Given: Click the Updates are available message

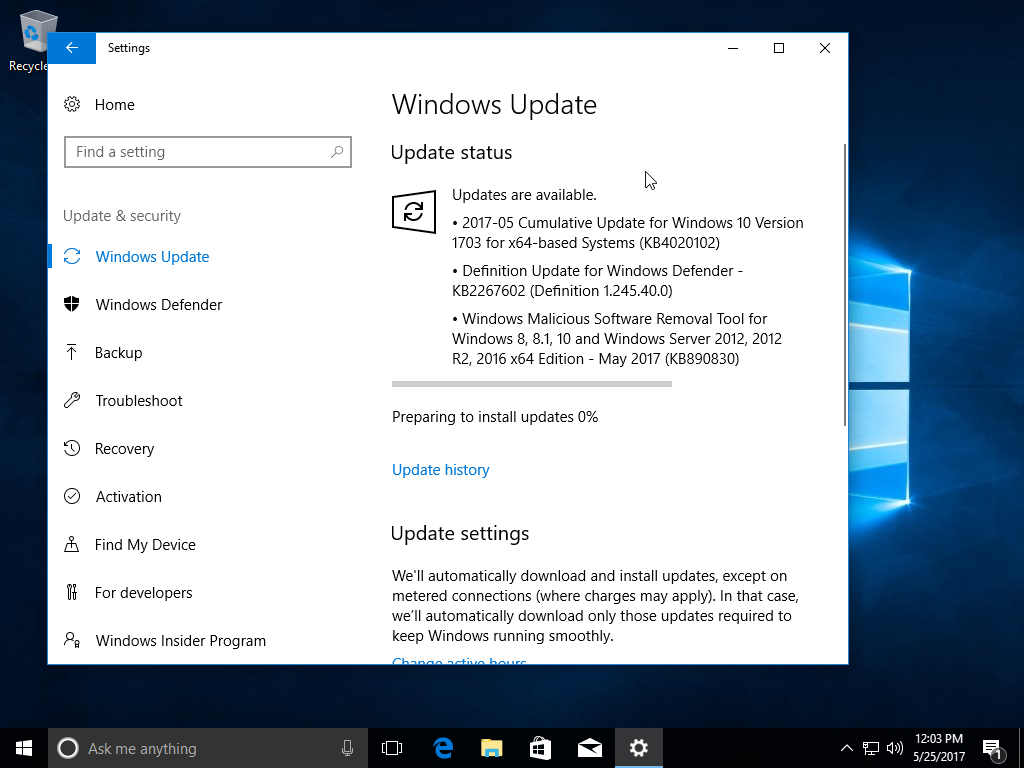Looking at the screenshot, I should [x=524, y=195].
